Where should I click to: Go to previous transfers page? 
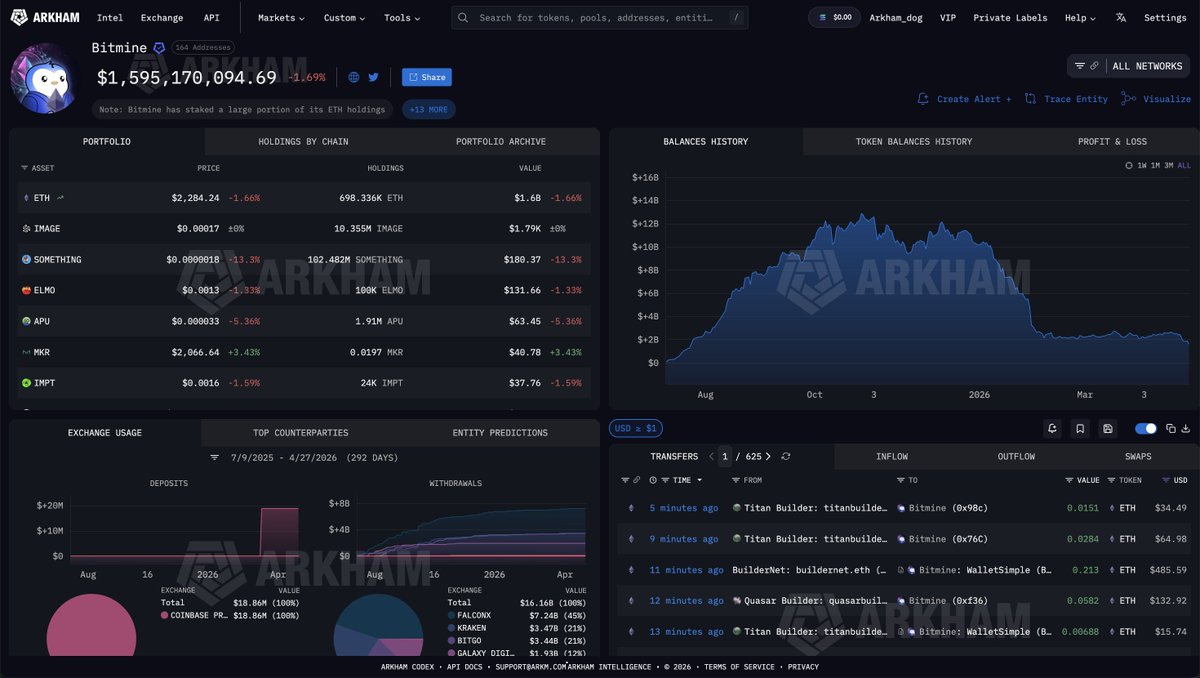(x=711, y=456)
